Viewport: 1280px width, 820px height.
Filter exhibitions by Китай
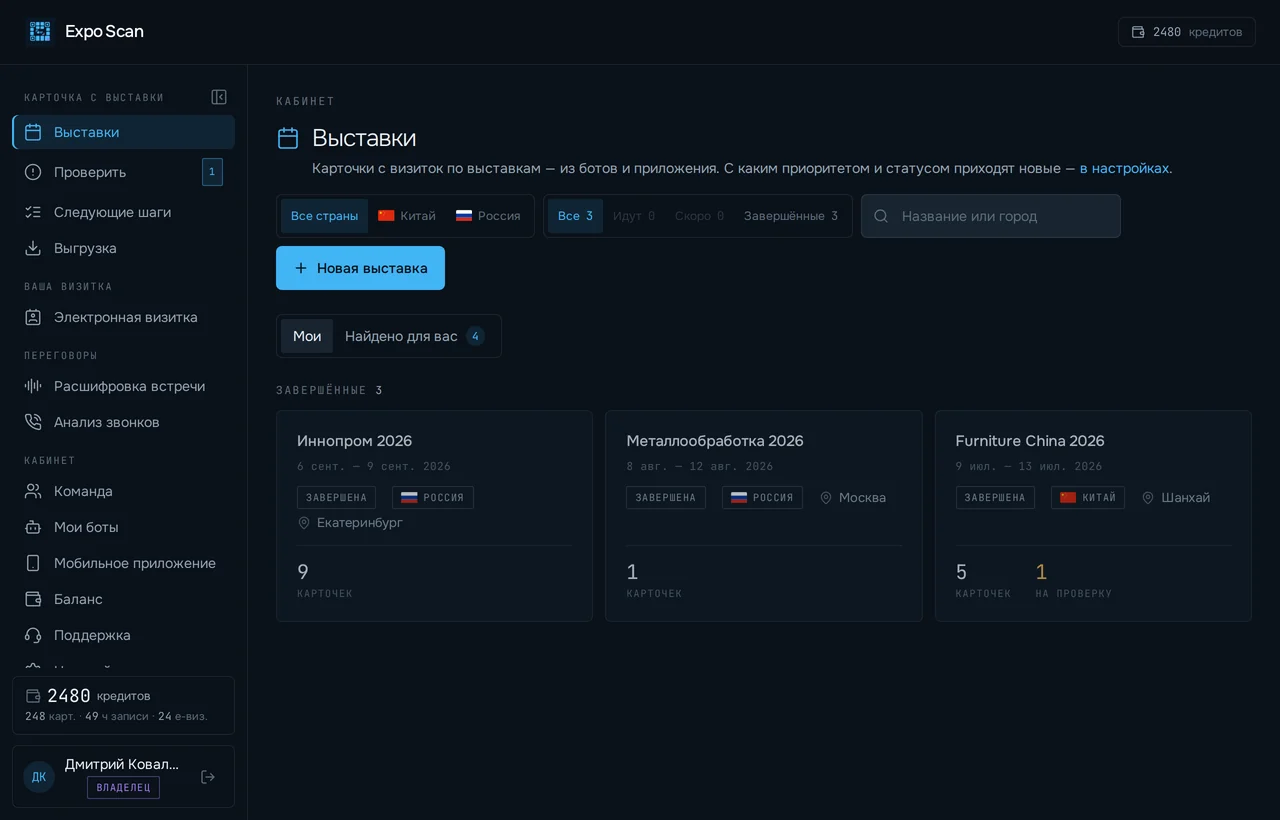coord(407,216)
